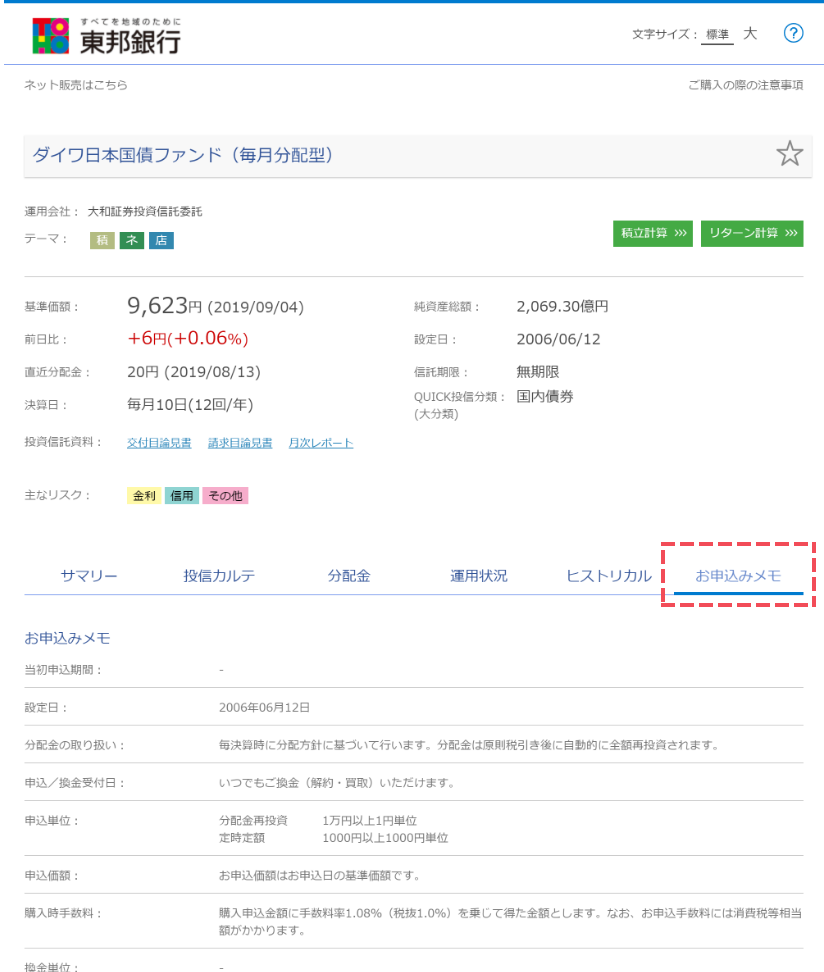Click the その他 risk badge
The width and height of the screenshot is (824, 972).
tap(225, 496)
